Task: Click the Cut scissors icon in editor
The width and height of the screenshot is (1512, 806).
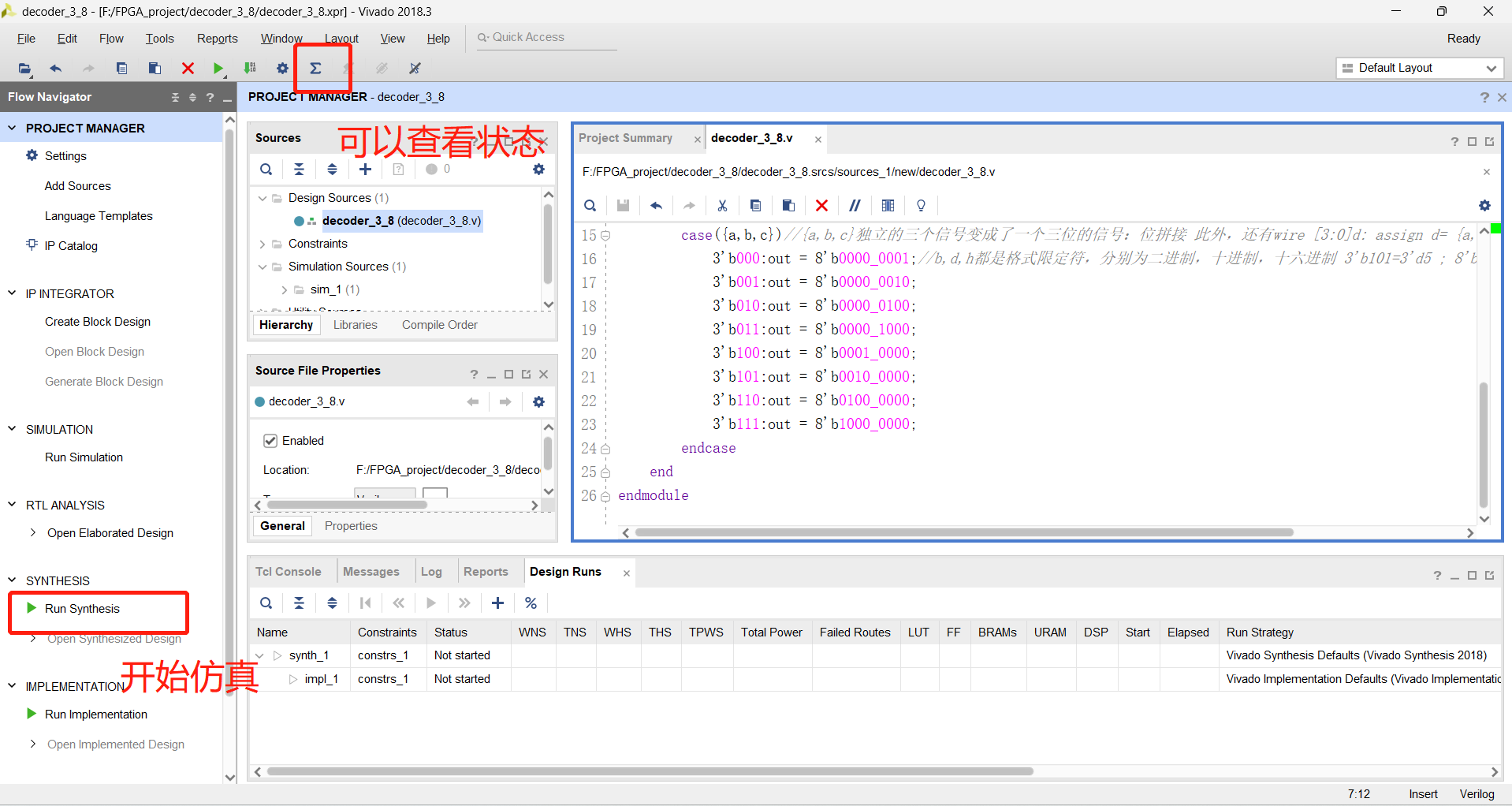Action: tap(722, 206)
